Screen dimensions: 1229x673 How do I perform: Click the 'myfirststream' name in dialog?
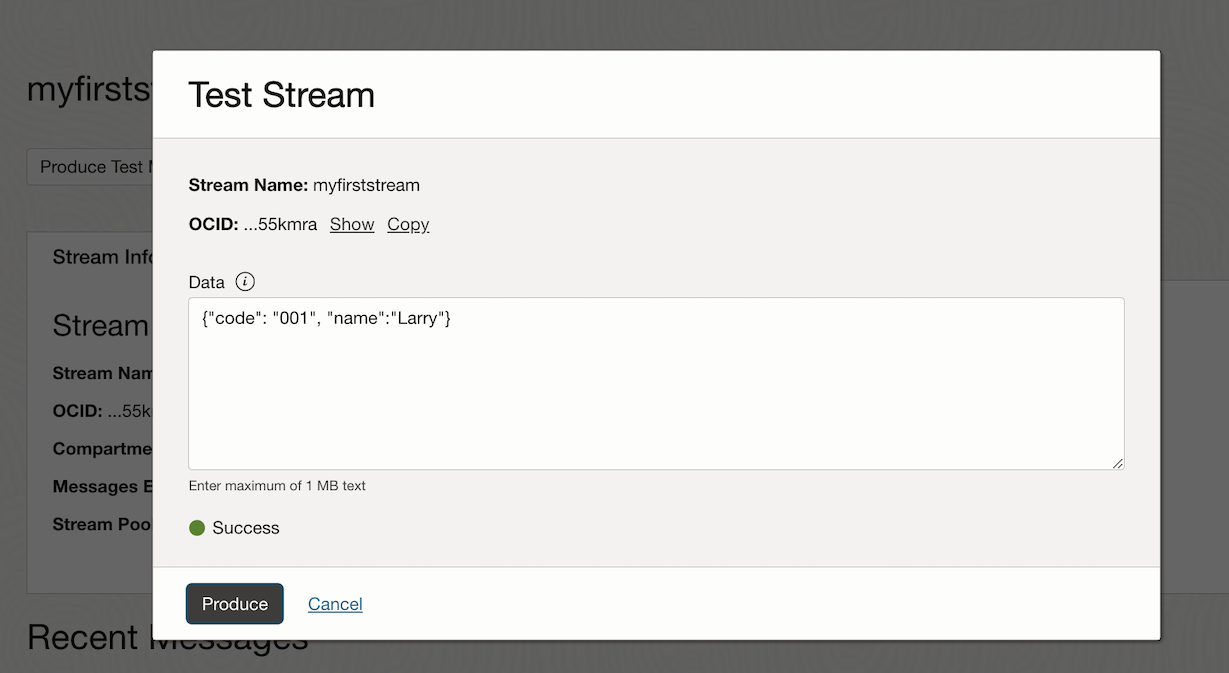click(366, 185)
